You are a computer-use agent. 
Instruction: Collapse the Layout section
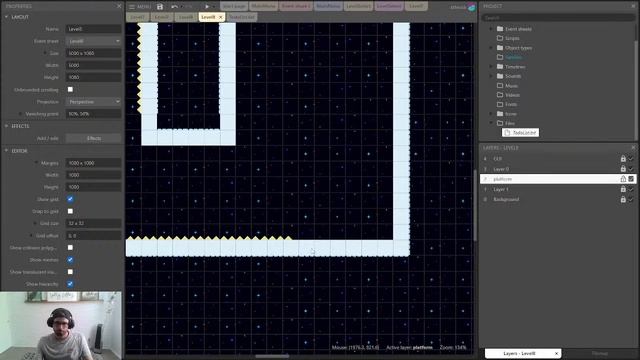[7, 17]
